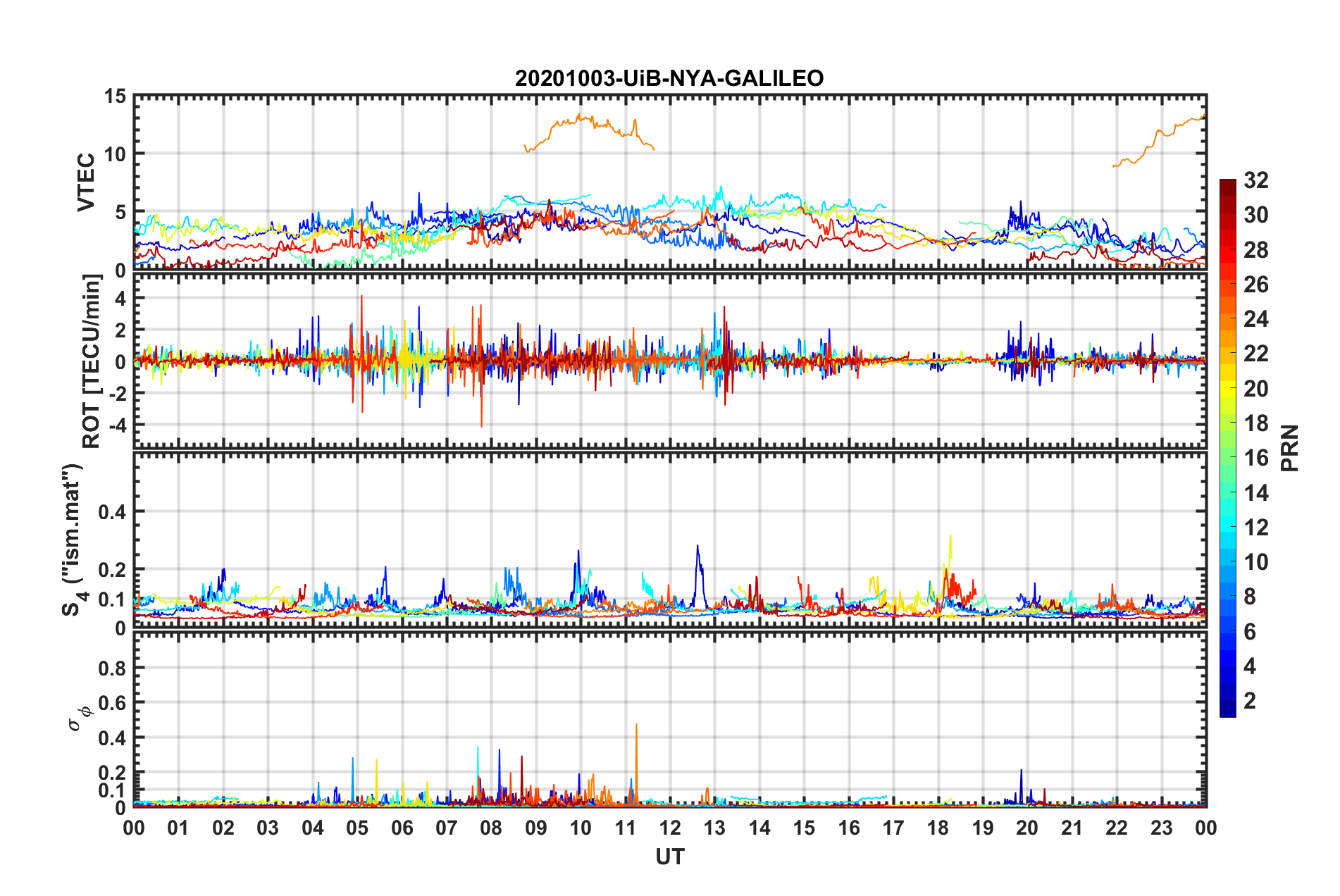Click the UT x-axis label
1340x896 pixels.
[670, 857]
